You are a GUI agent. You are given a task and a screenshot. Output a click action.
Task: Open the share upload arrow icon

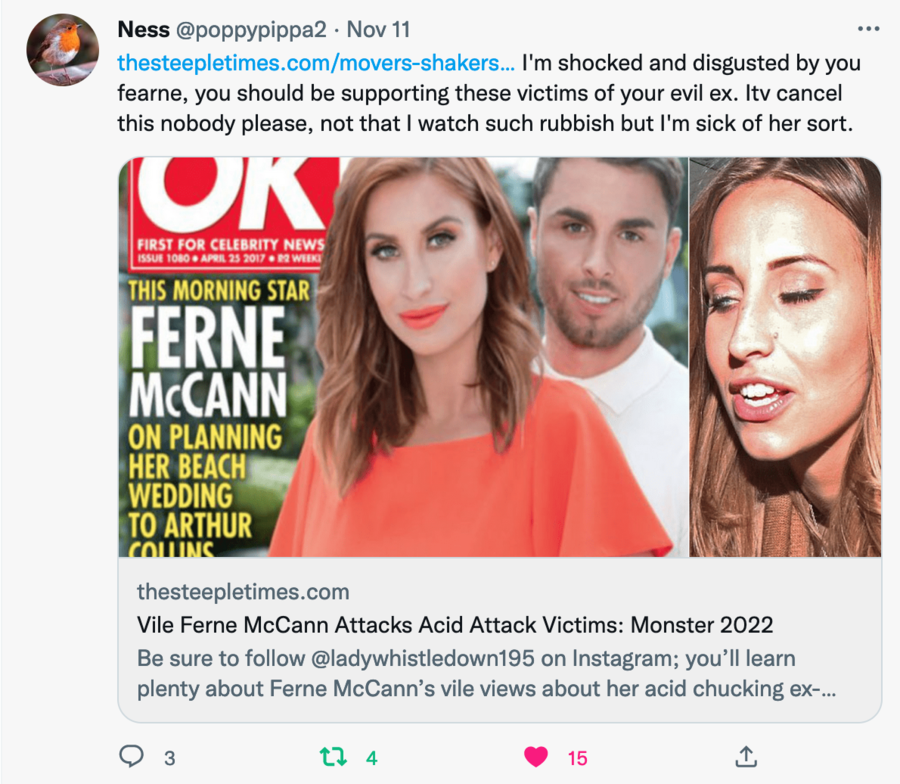(745, 757)
